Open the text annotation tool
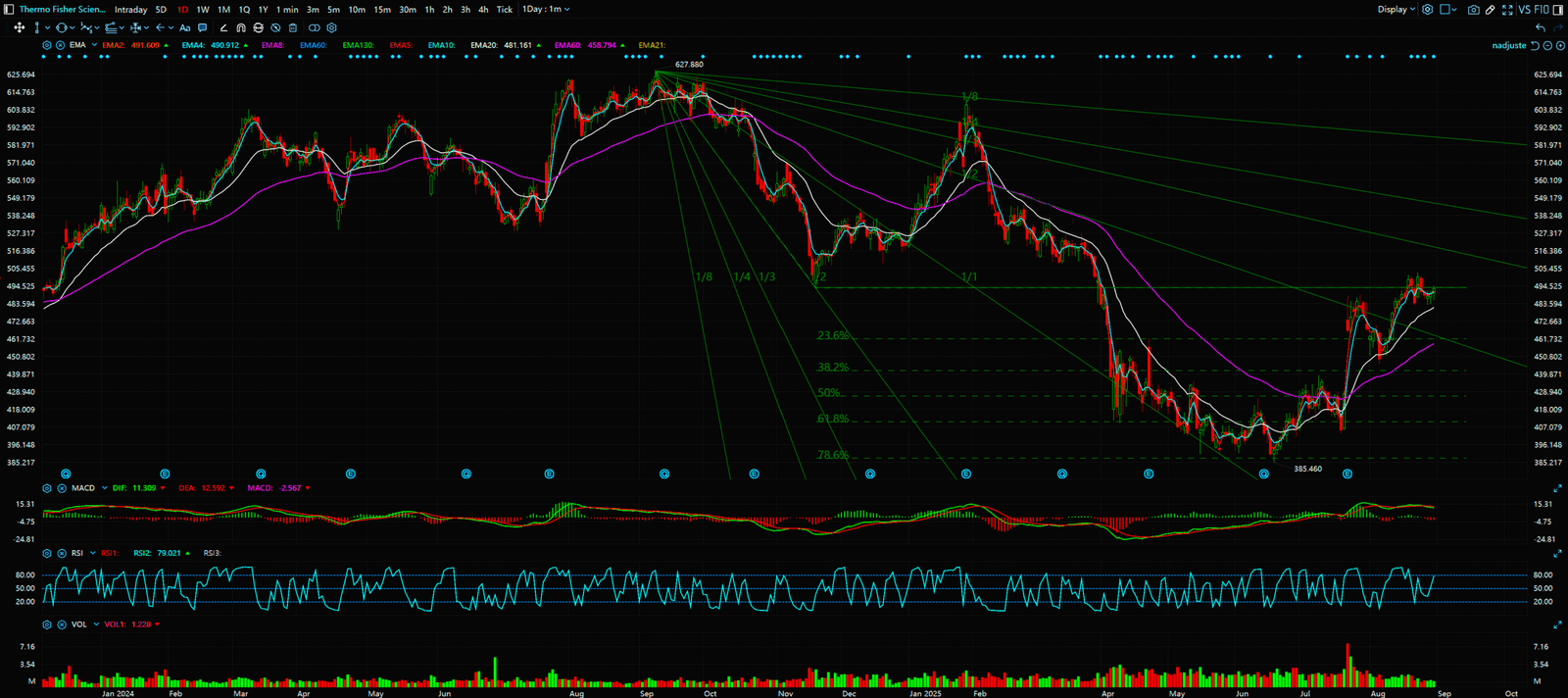Viewport: 1568px width, 698px height. tap(184, 28)
